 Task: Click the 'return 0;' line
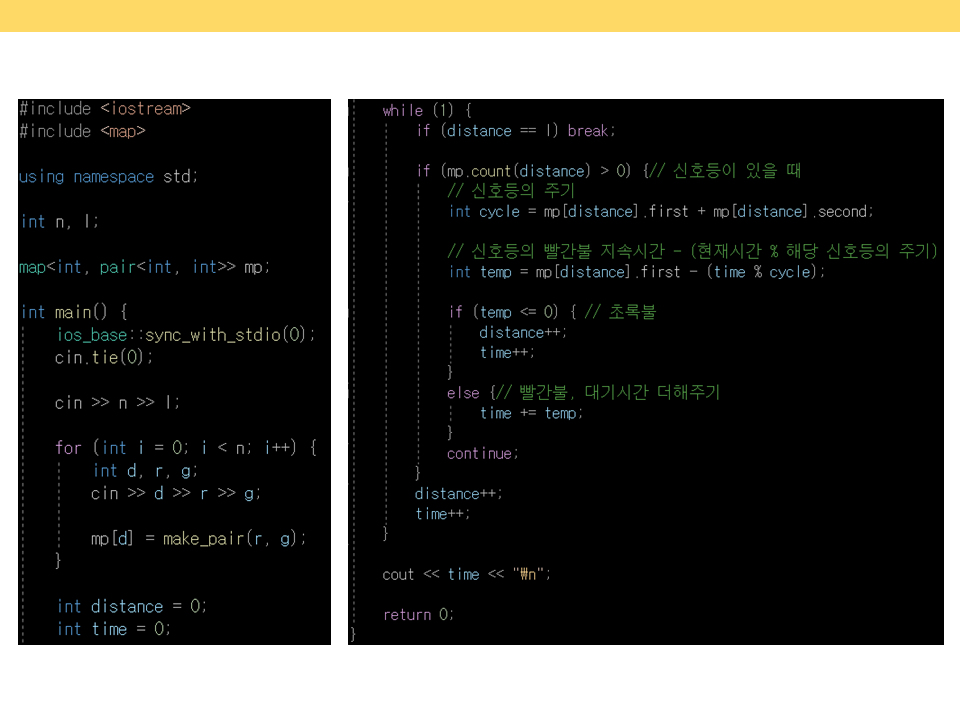[x=418, y=615]
